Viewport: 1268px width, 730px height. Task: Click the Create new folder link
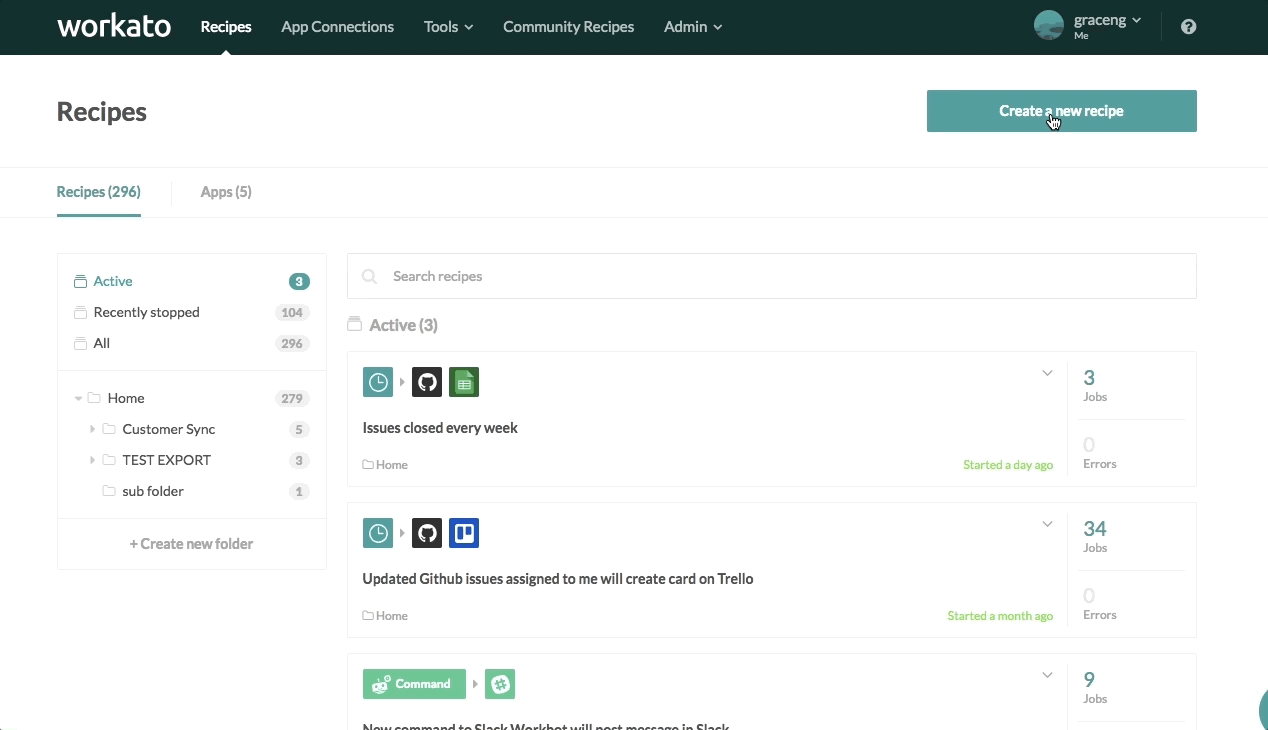click(x=191, y=544)
